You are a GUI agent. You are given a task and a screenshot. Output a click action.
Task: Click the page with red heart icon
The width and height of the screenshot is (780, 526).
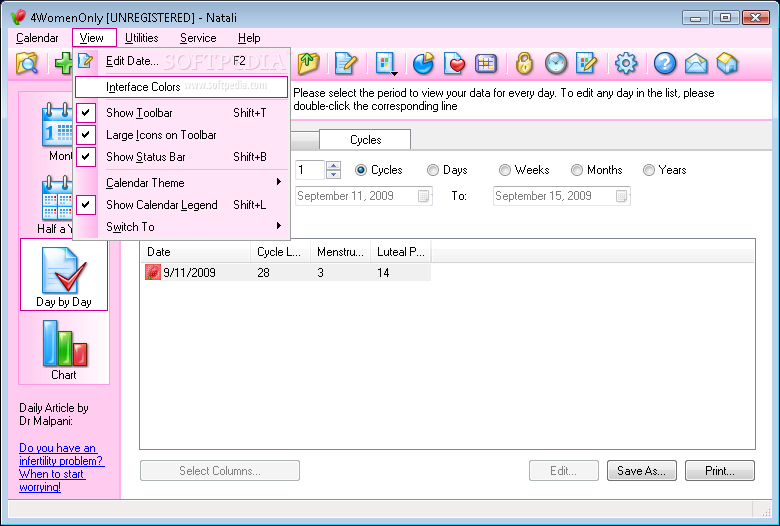[x=454, y=63]
